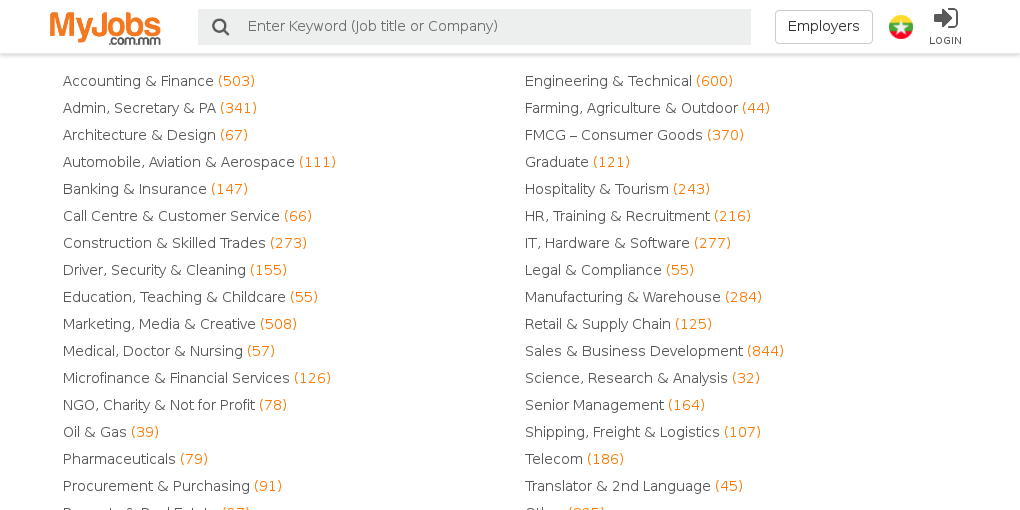The height and width of the screenshot is (510, 1020).
Task: Browse NGO, Charity & Not for Profit
Action: [174, 405]
